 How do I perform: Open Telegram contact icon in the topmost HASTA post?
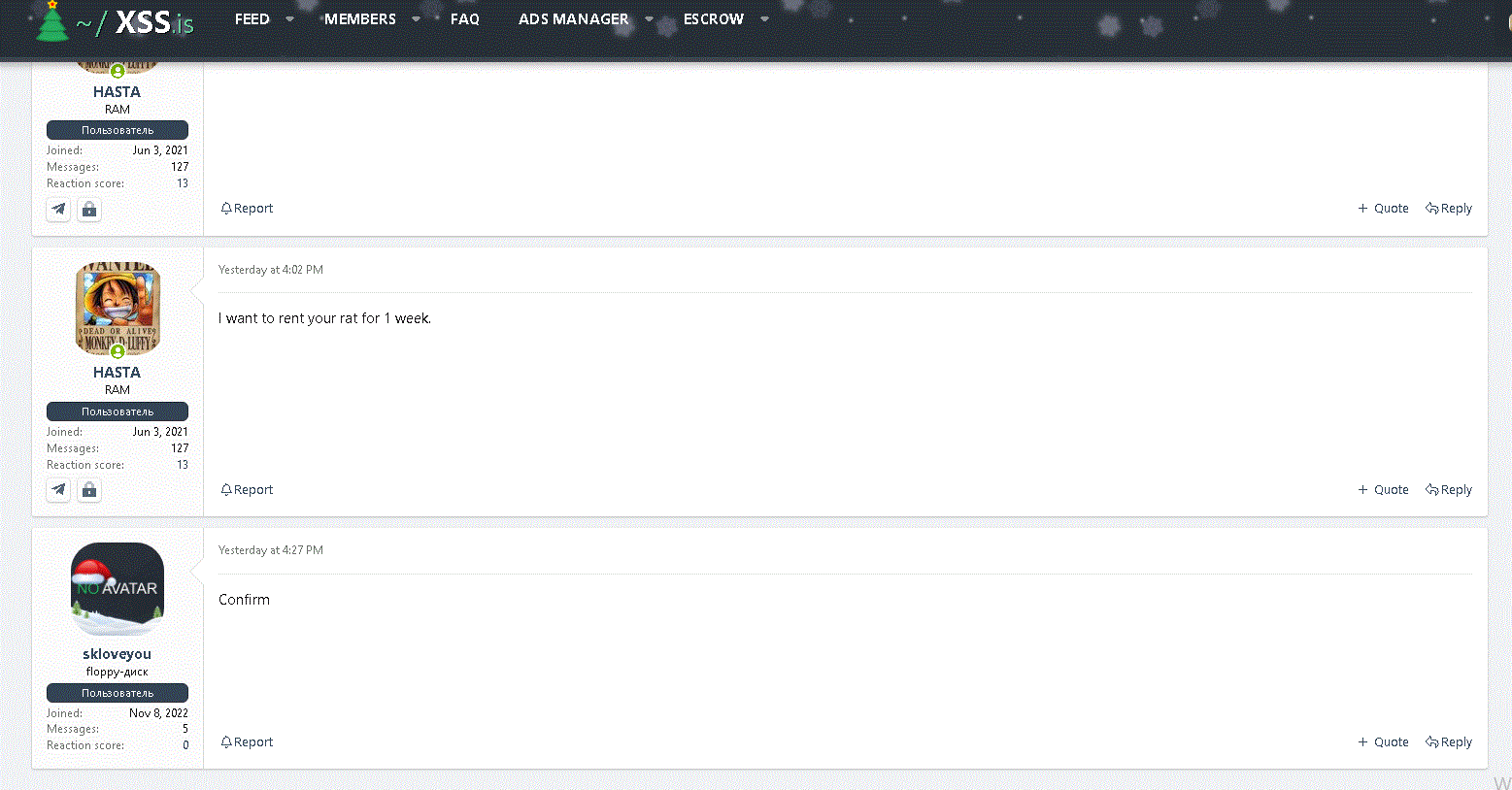(x=59, y=209)
